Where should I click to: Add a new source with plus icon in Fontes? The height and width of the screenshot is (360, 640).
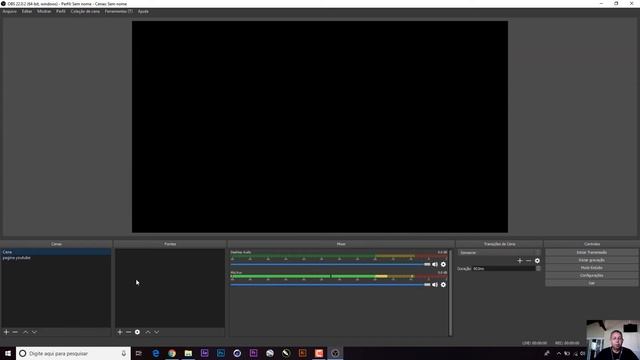(x=120, y=332)
